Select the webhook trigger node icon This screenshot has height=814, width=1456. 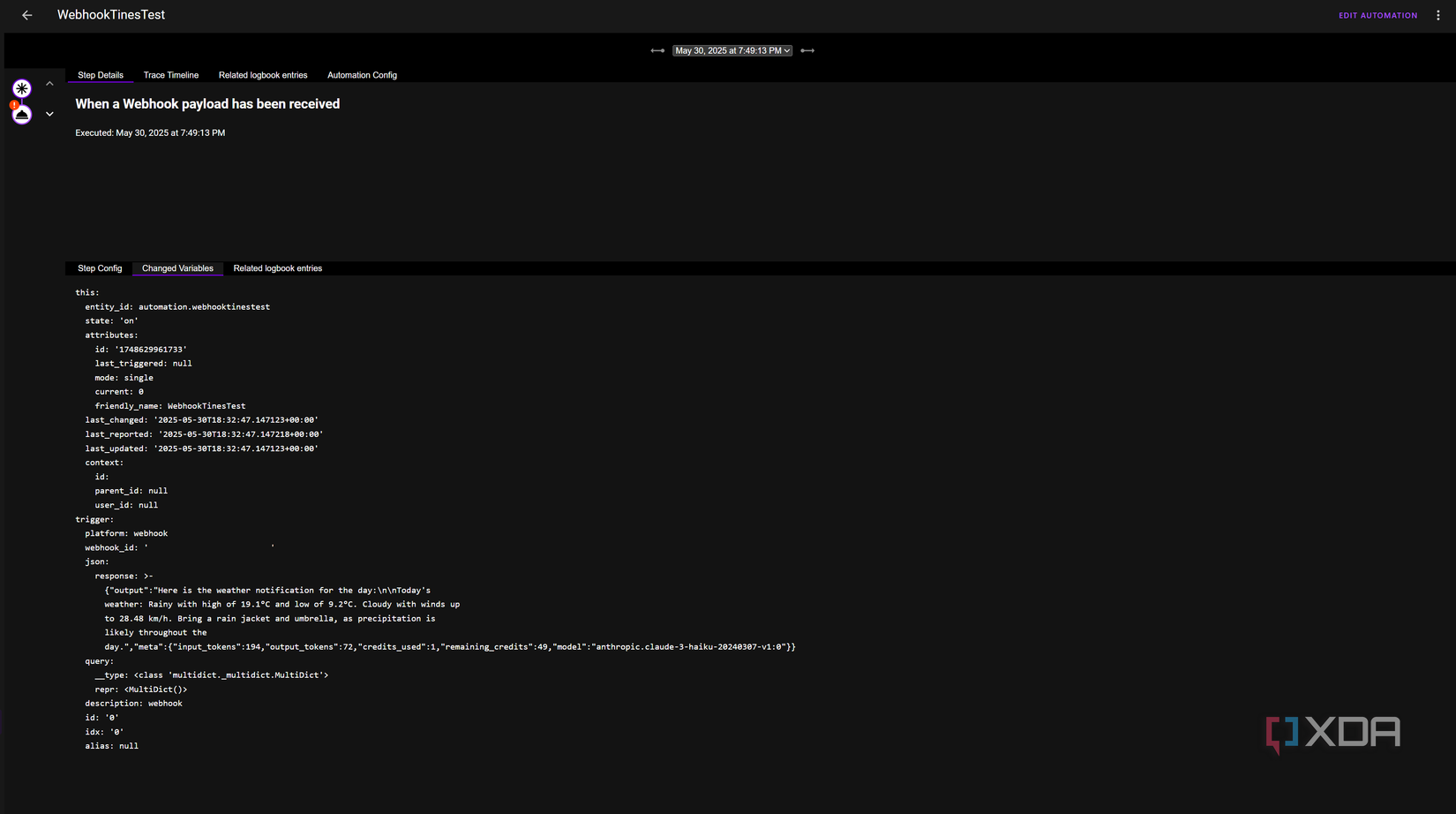coord(22,88)
